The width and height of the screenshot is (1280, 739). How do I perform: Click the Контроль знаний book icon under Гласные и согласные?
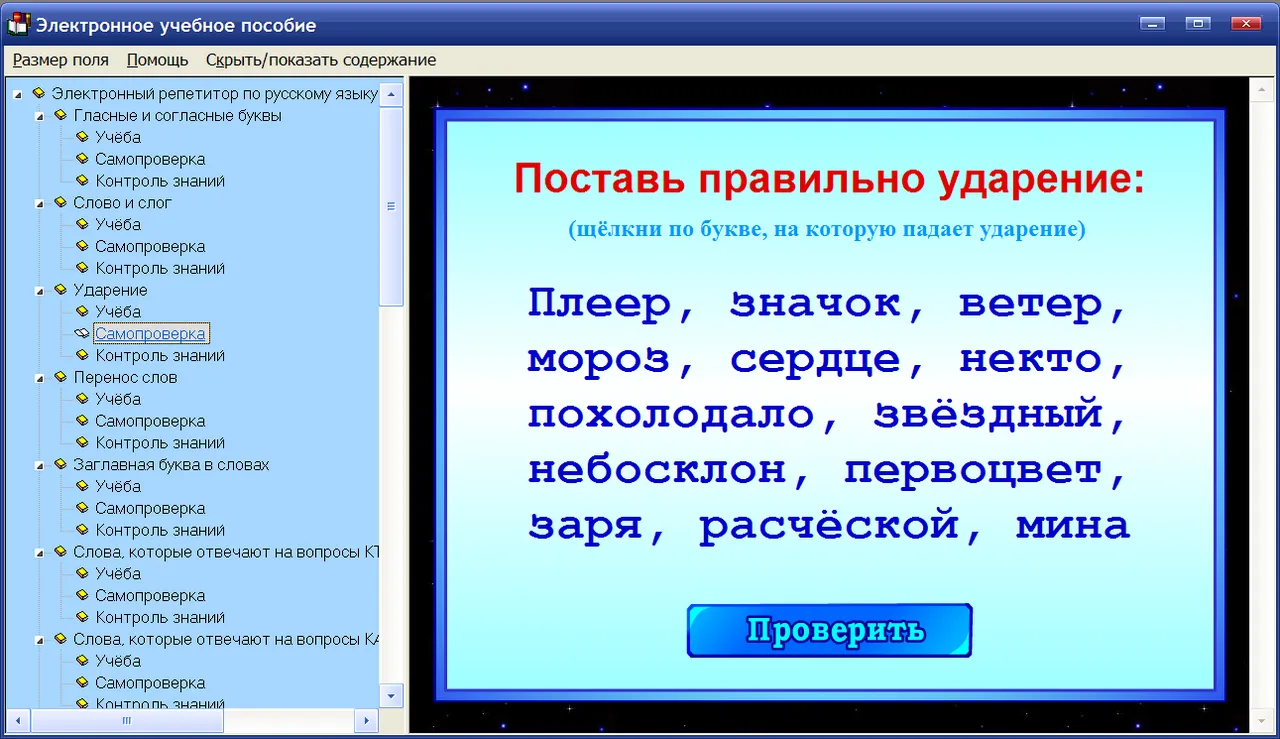click(82, 181)
